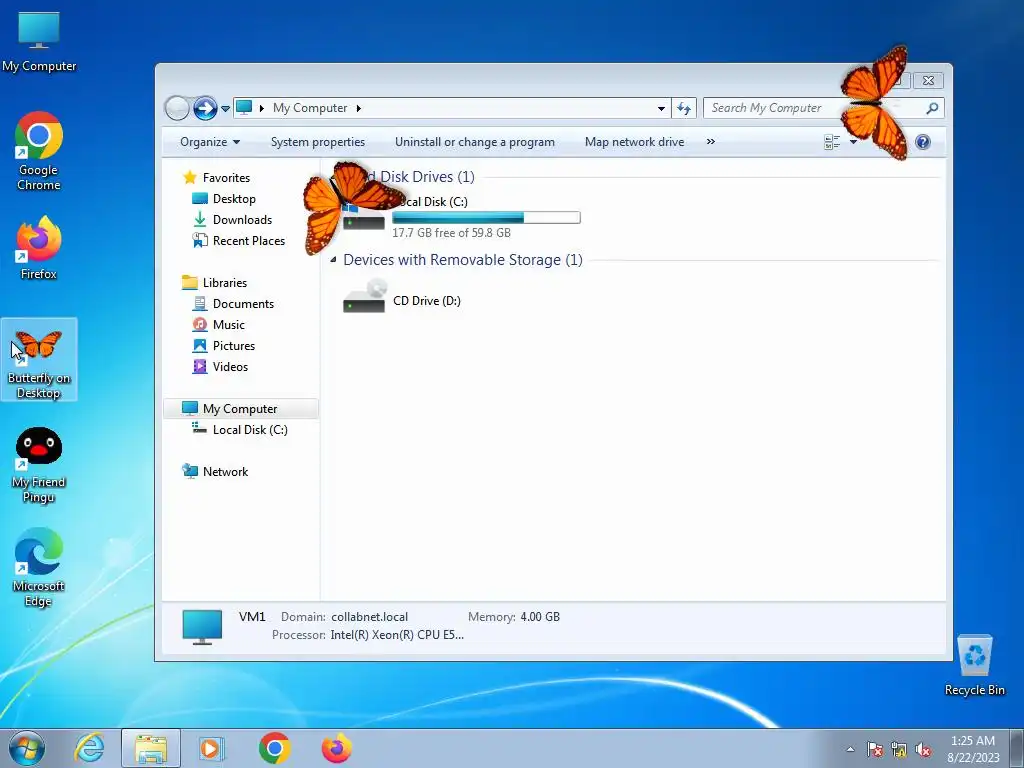Click the Hard Disk Drives group header
This screenshot has width=1024, height=768.
[418, 177]
